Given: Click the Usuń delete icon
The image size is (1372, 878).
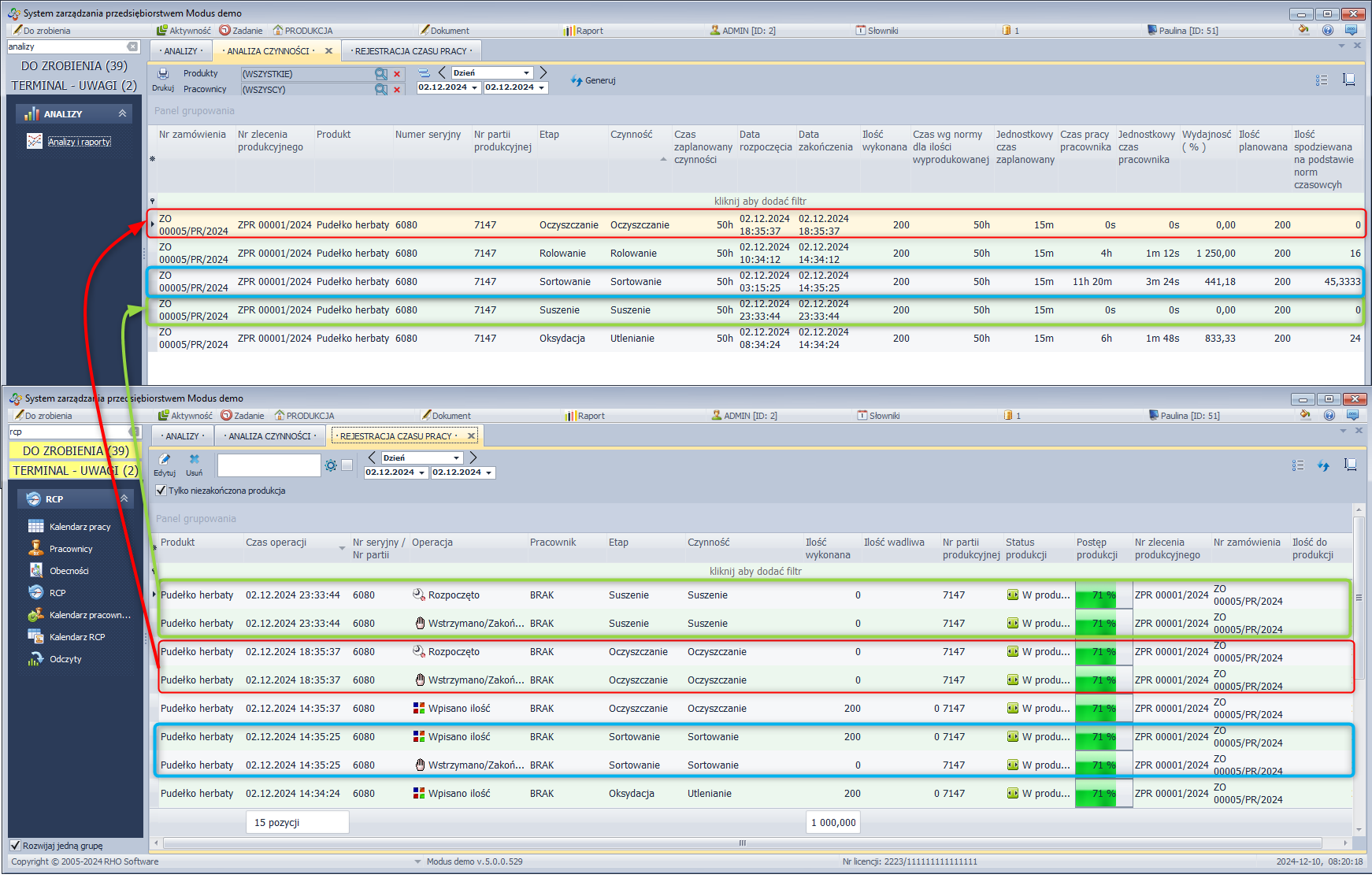Looking at the screenshot, I should [194, 460].
